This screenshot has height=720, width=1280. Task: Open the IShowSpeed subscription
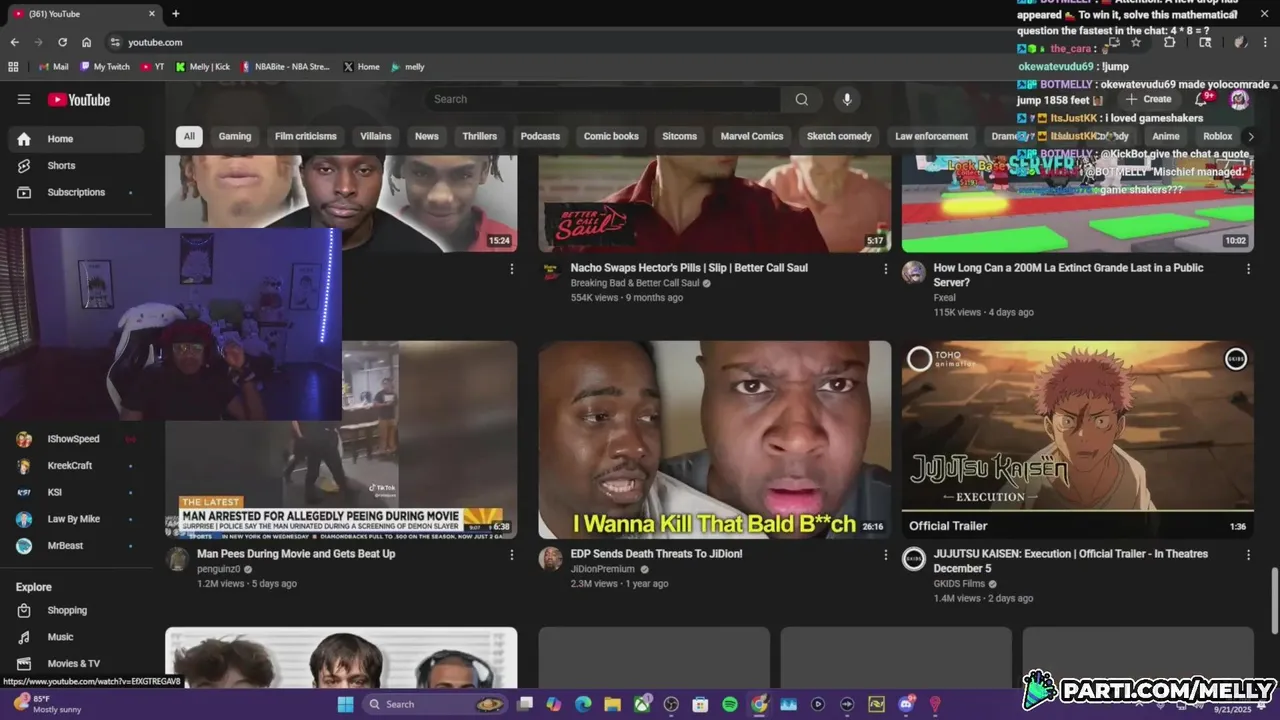(75, 439)
